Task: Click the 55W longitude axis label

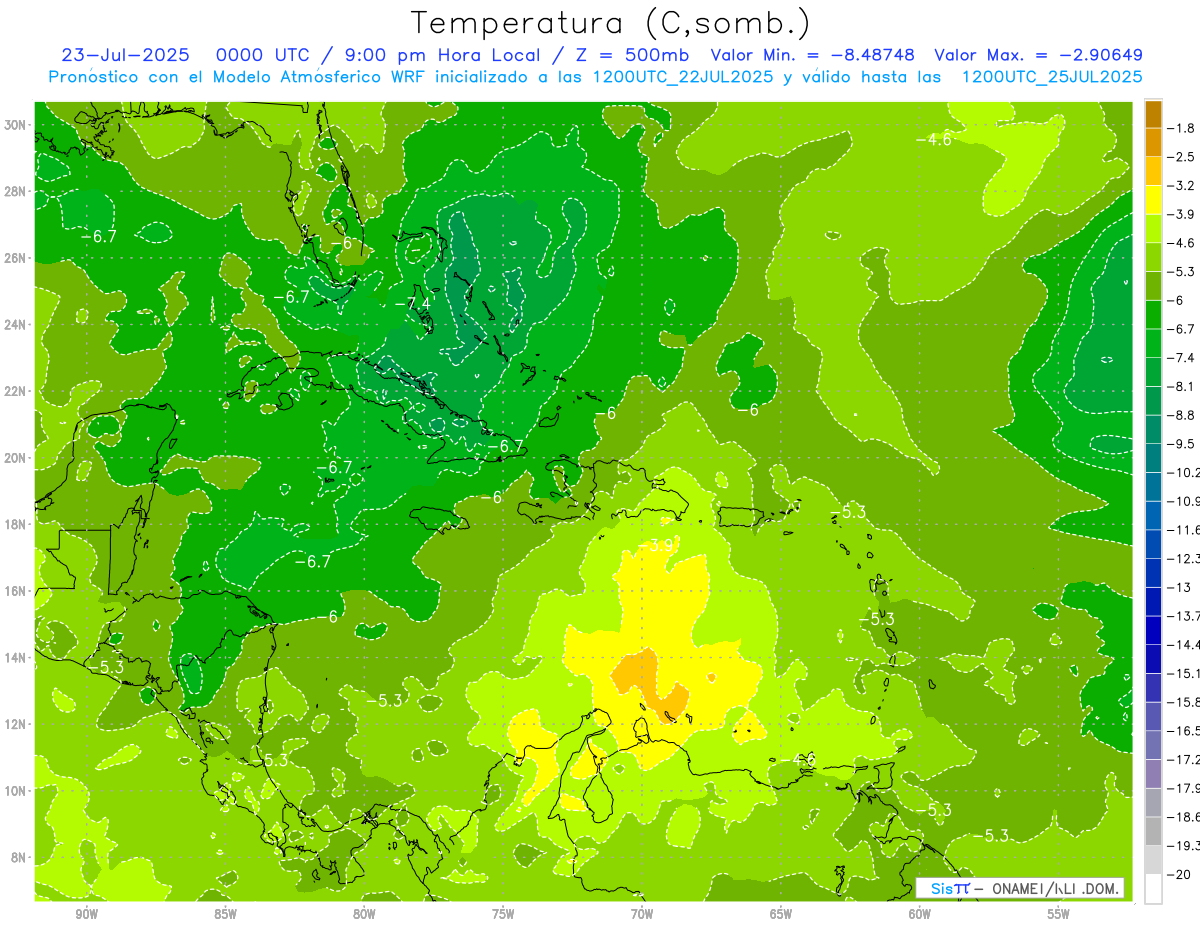Action: pyautogui.click(x=1059, y=914)
